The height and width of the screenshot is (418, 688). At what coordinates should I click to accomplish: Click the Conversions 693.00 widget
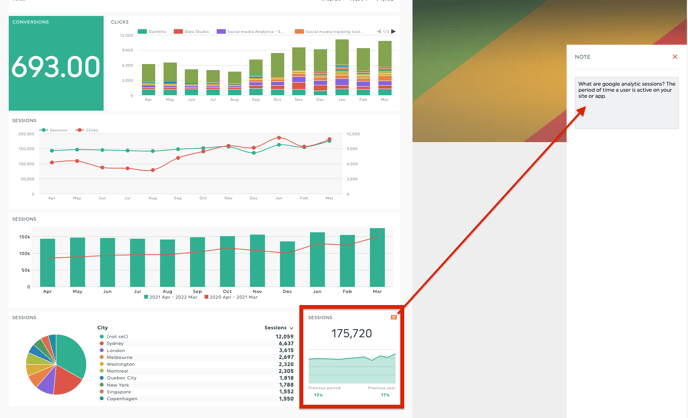point(56,63)
